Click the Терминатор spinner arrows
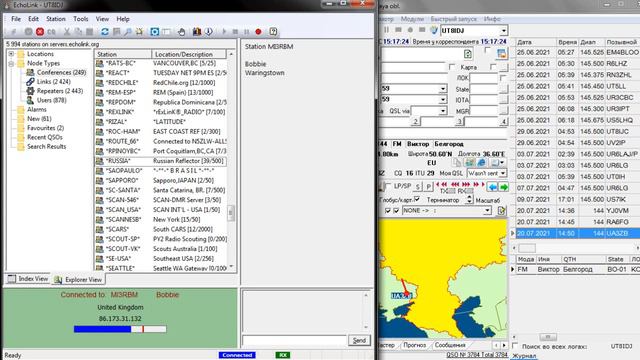Image resolution: width=640 pixels, height=360 pixels. pyautogui.click(x=469, y=199)
